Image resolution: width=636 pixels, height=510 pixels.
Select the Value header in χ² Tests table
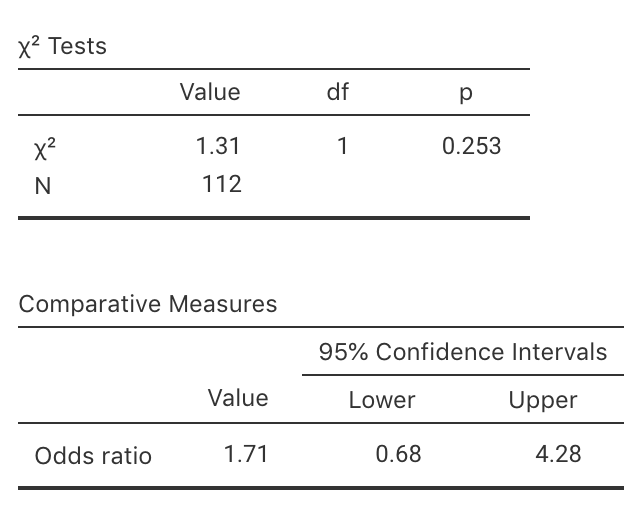coord(210,93)
